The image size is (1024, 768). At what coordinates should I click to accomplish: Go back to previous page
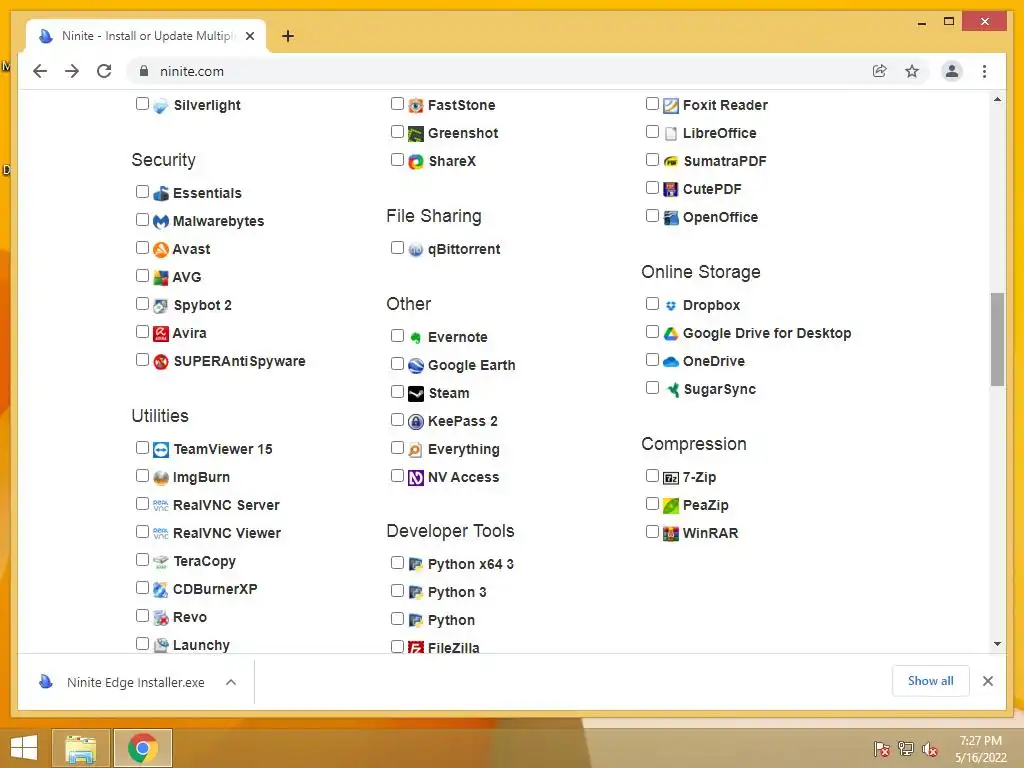[x=40, y=71]
